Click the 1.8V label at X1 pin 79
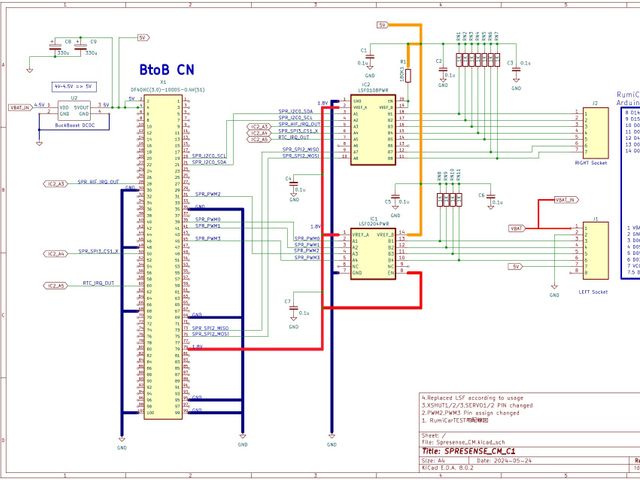This screenshot has width=640, height=480. [197, 347]
